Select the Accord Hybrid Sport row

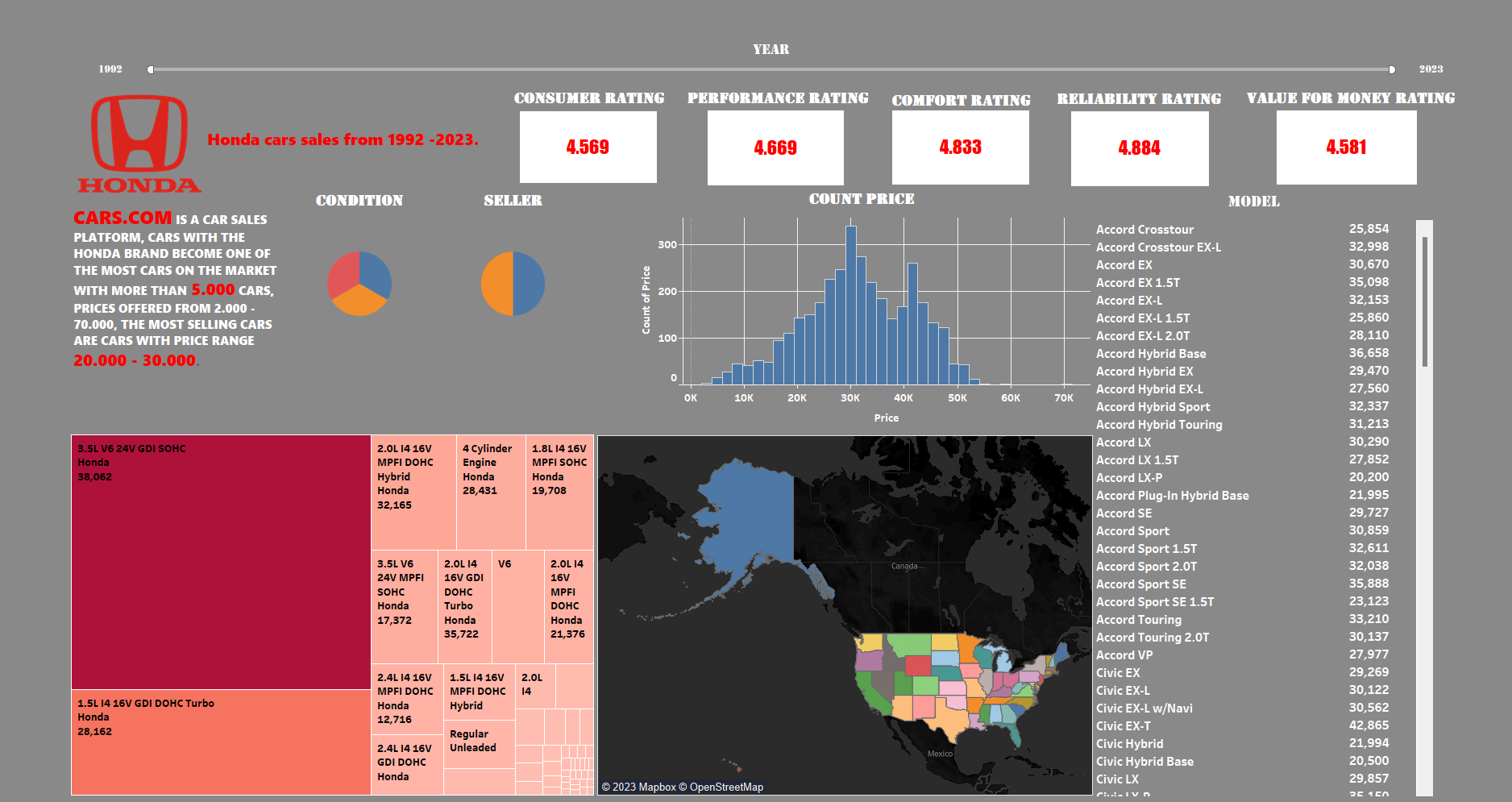point(1242,407)
